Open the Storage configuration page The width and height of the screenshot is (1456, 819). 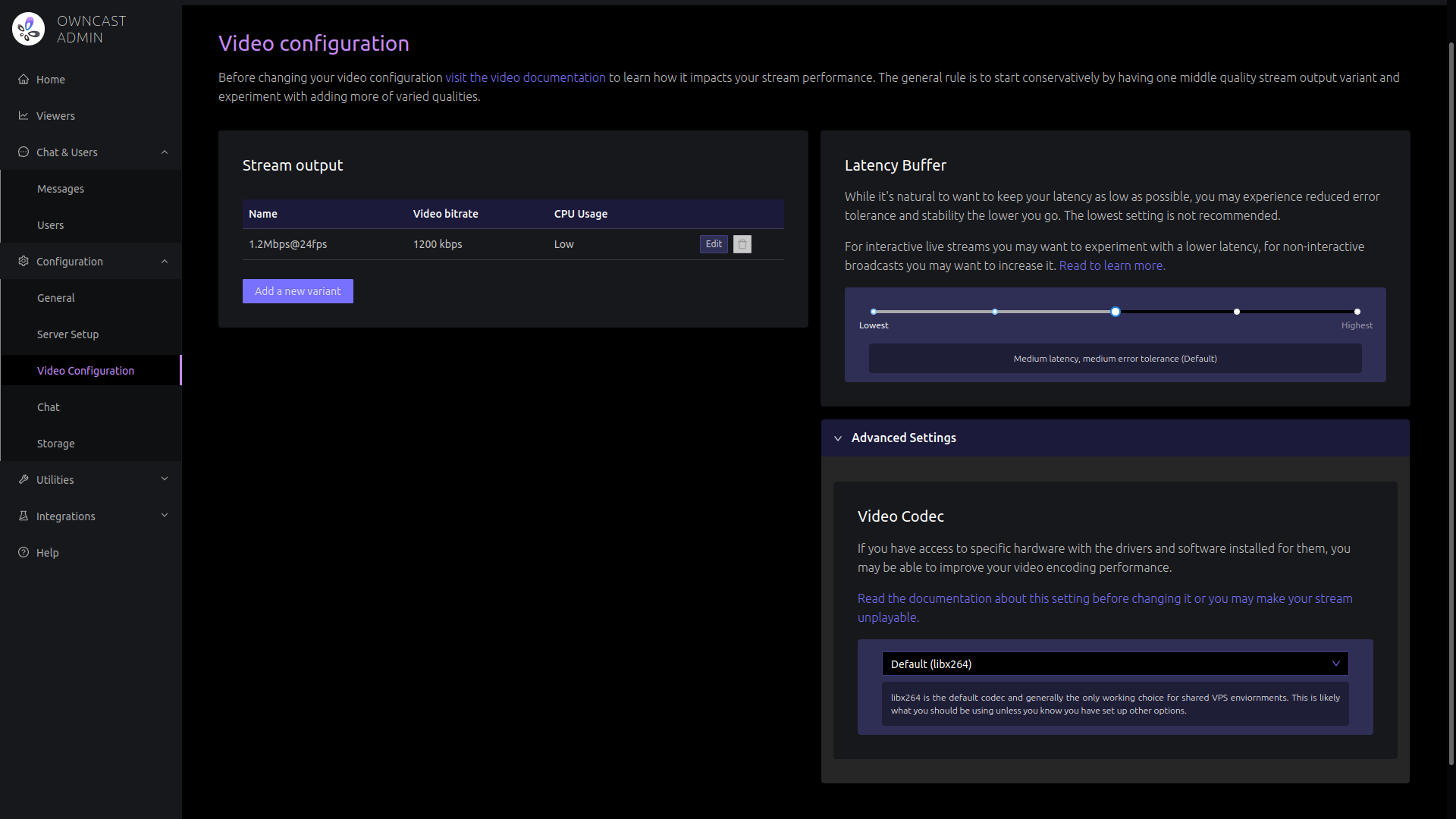(x=55, y=443)
